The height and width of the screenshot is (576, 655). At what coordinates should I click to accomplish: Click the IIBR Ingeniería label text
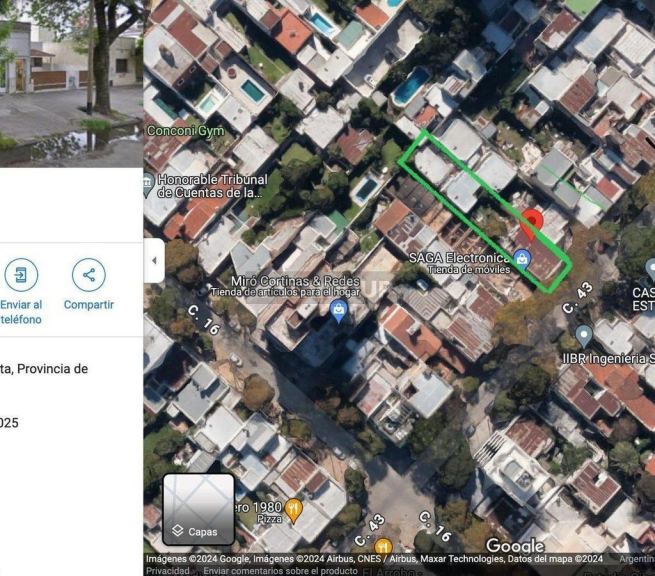click(608, 359)
